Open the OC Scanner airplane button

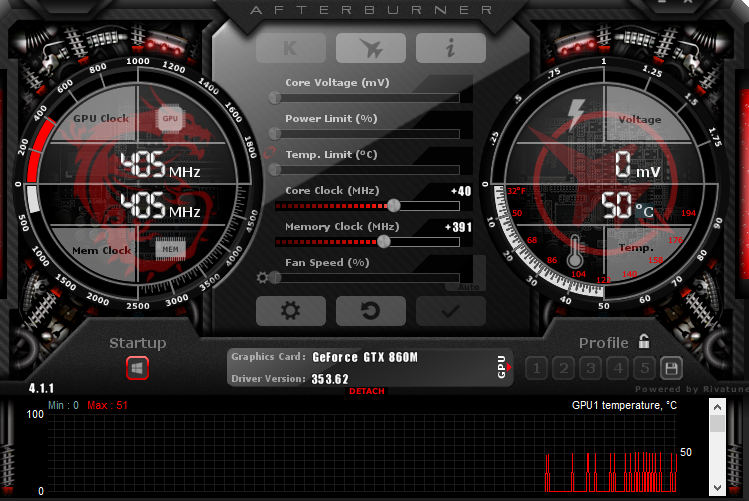[x=371, y=48]
